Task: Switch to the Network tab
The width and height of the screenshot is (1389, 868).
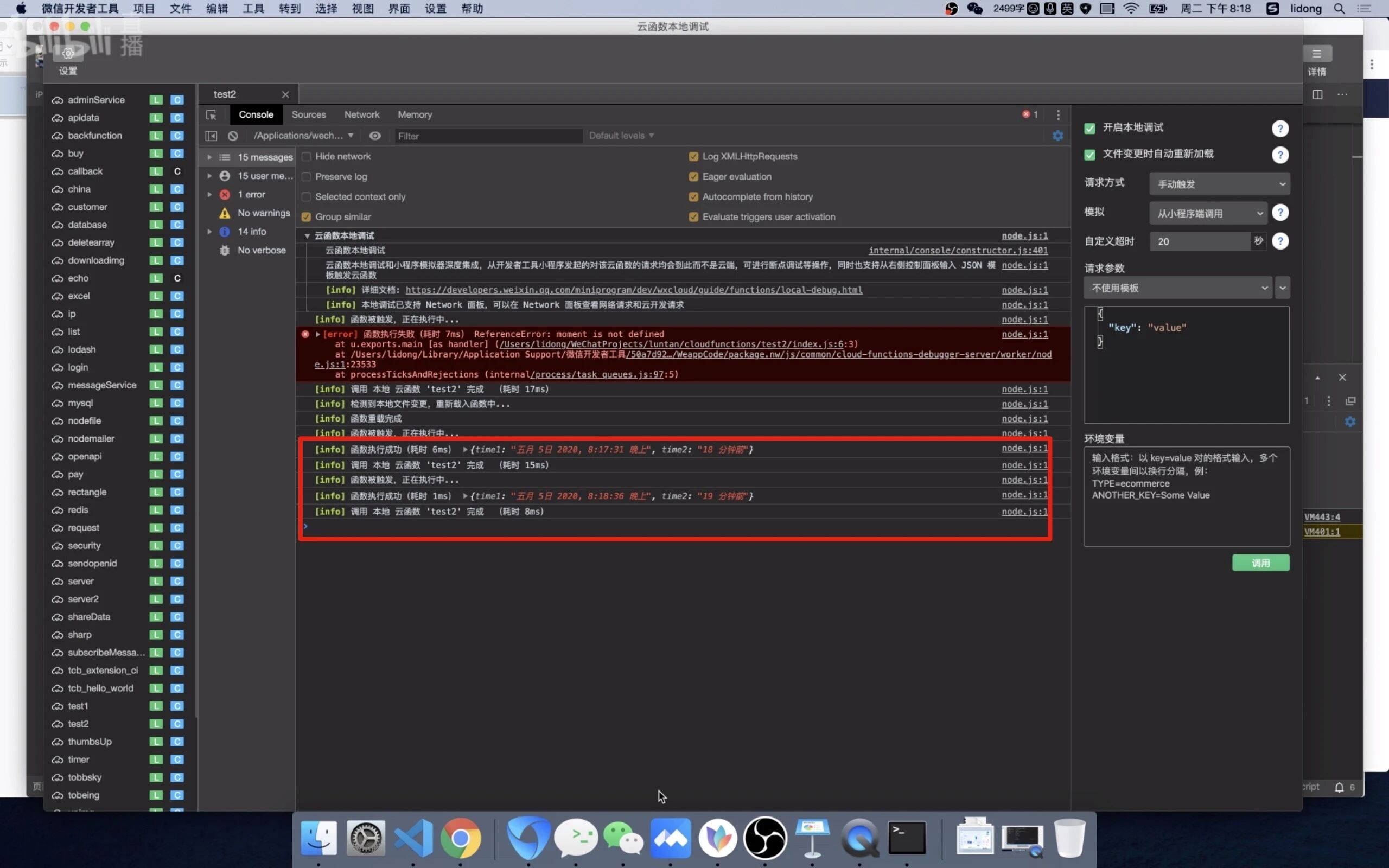Action: [361, 115]
